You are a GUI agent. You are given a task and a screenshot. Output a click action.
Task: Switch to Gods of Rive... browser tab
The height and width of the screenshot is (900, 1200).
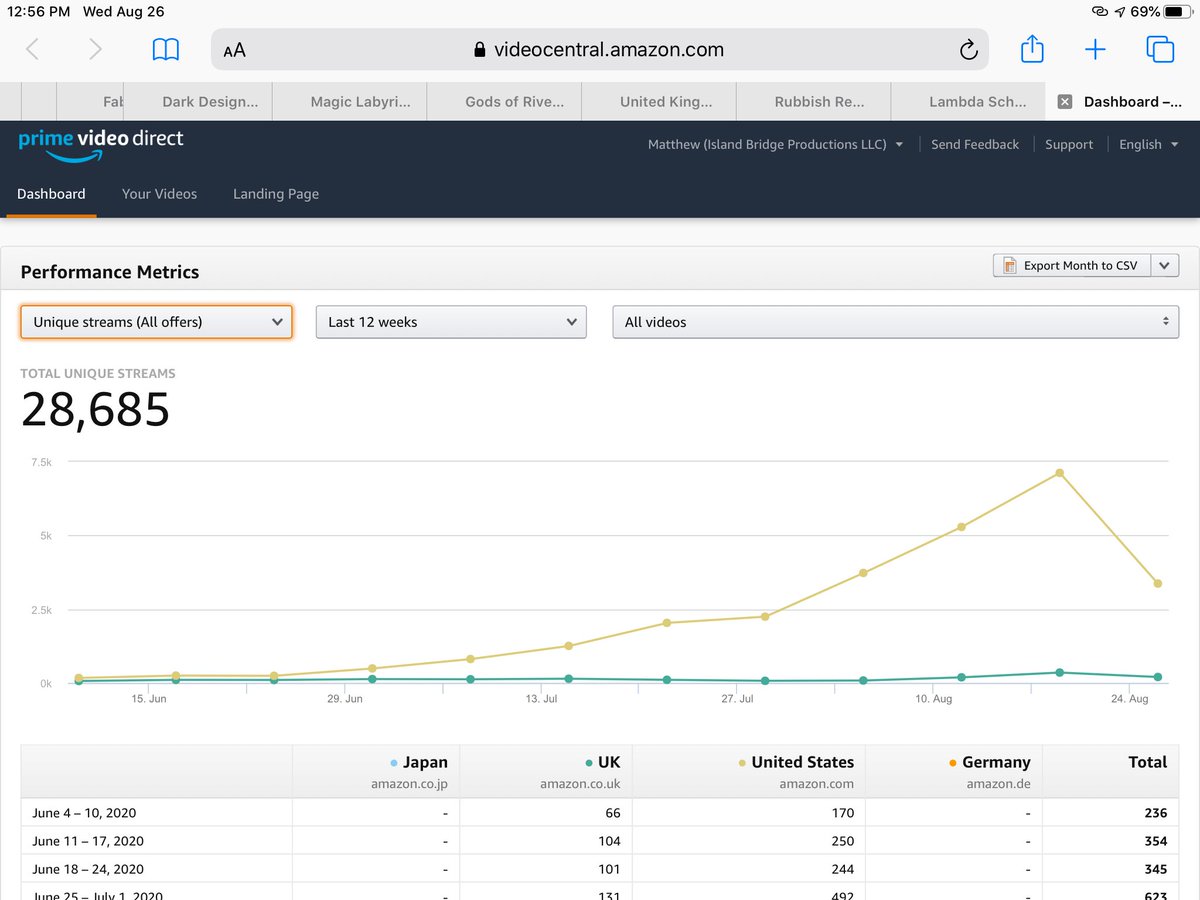point(514,102)
